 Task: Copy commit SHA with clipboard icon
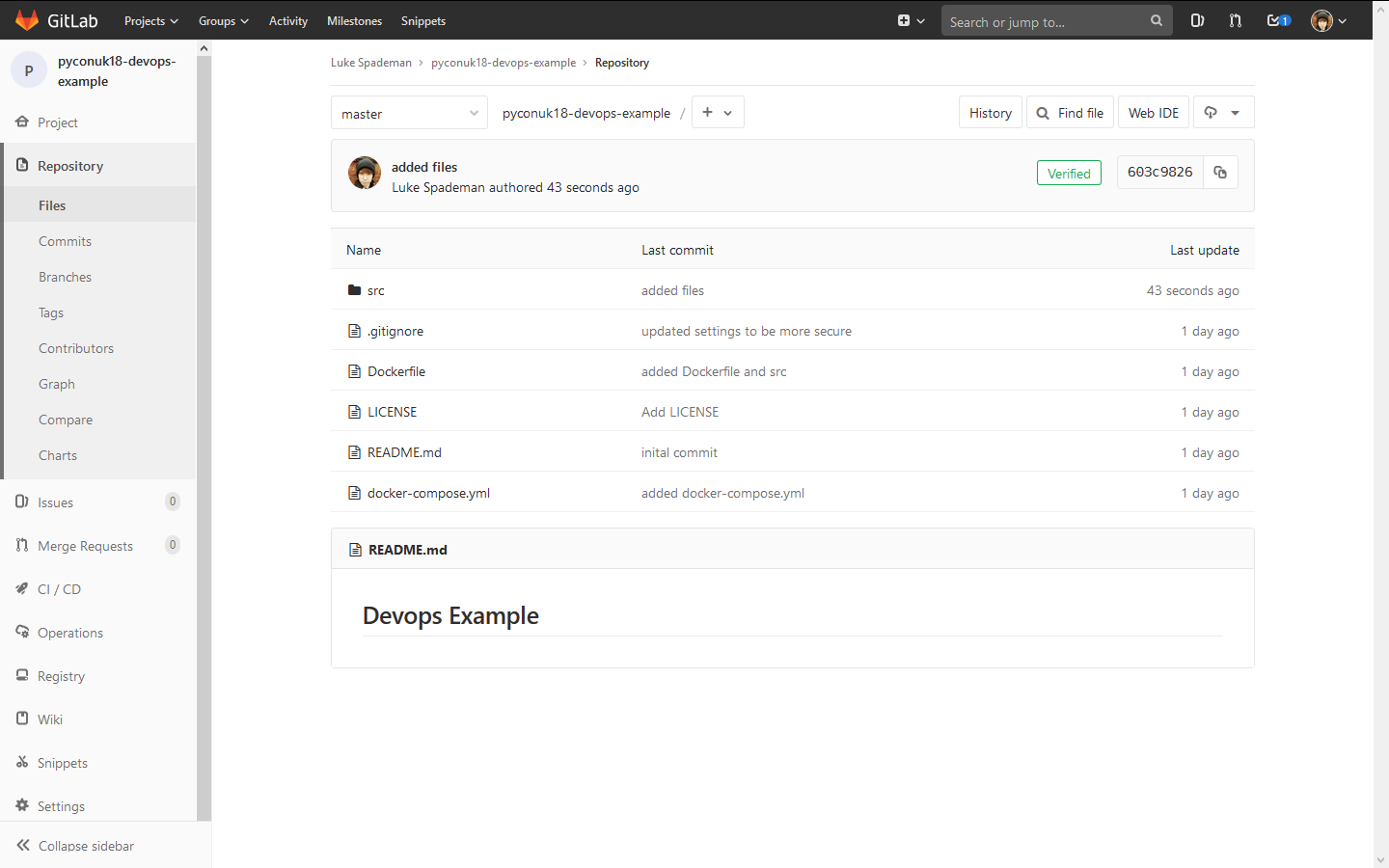pos(1220,172)
